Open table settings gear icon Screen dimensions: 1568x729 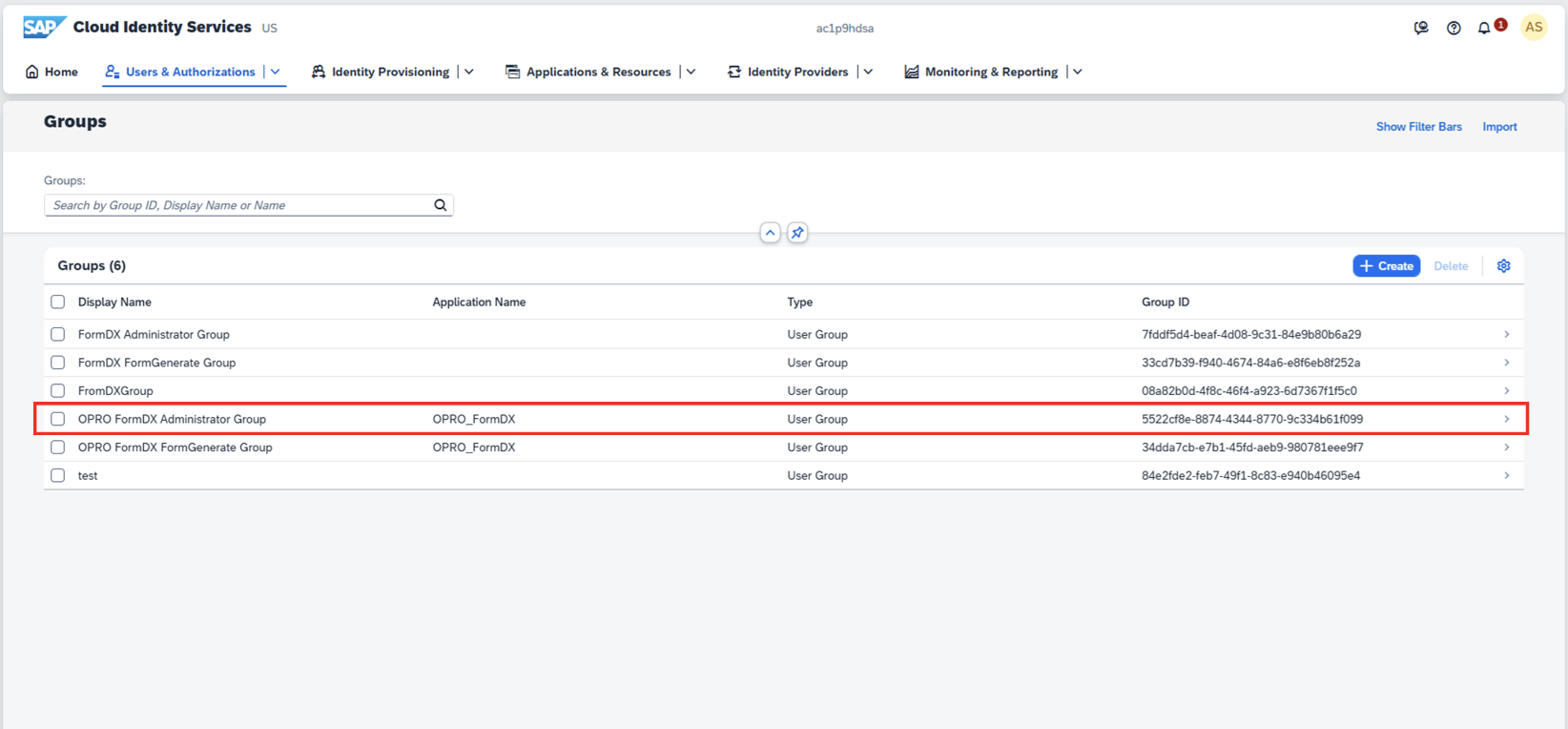(x=1504, y=266)
